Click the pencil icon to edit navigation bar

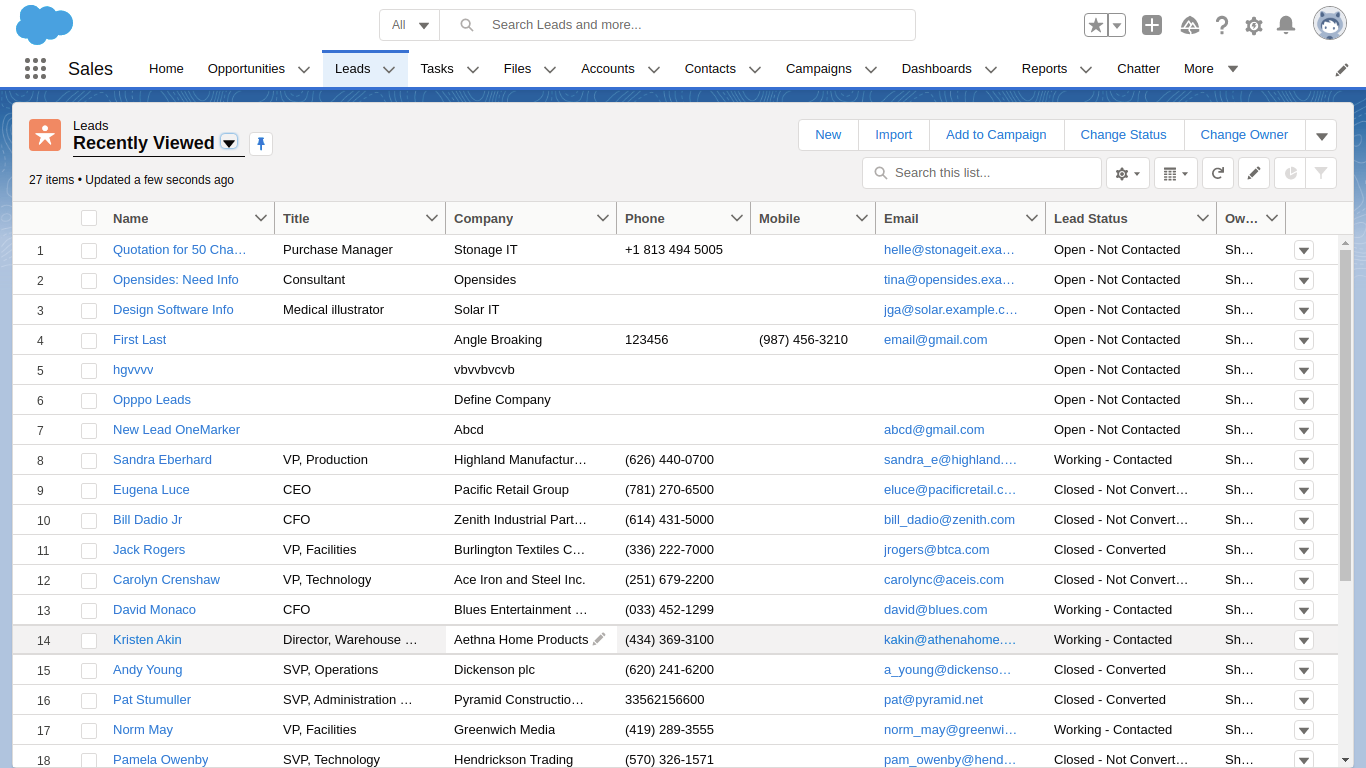pos(1342,70)
